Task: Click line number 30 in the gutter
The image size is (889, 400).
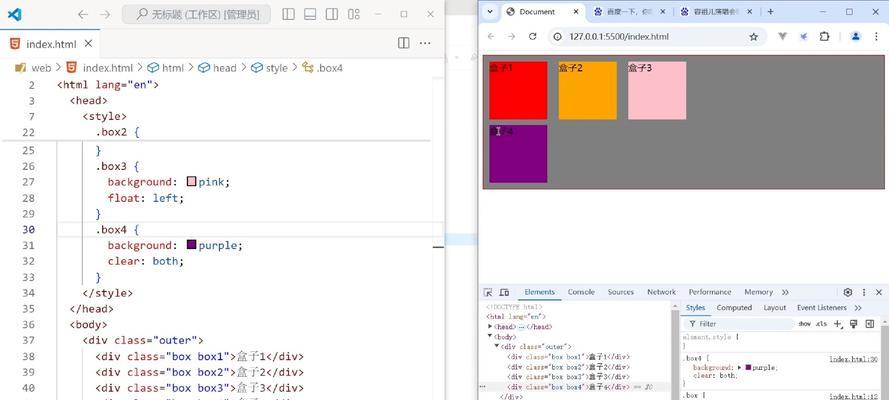Action: click(28, 229)
